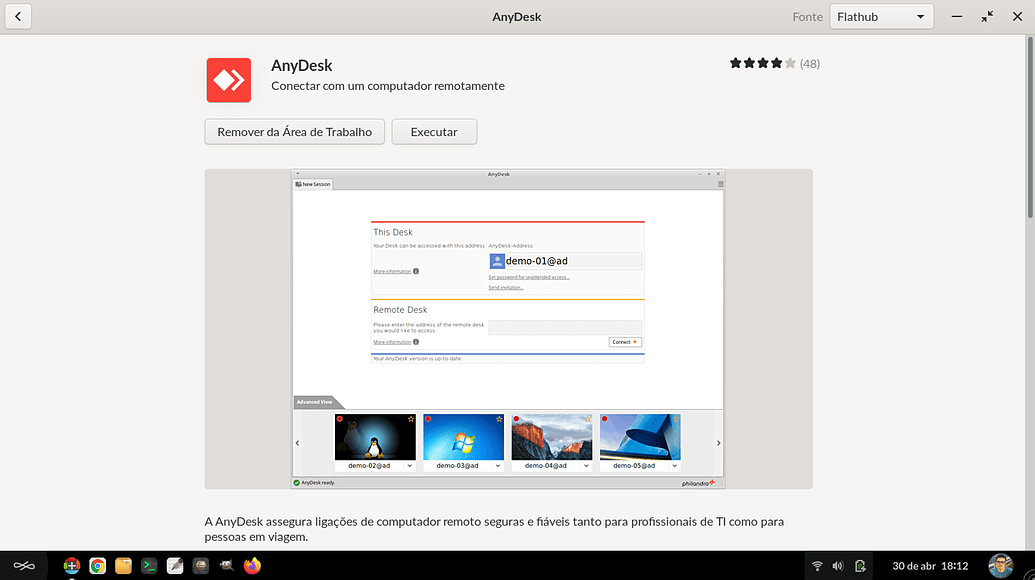Open the Files folder taskbar icon
Image resolution: width=1035 pixels, height=580 pixels.
tap(123, 565)
